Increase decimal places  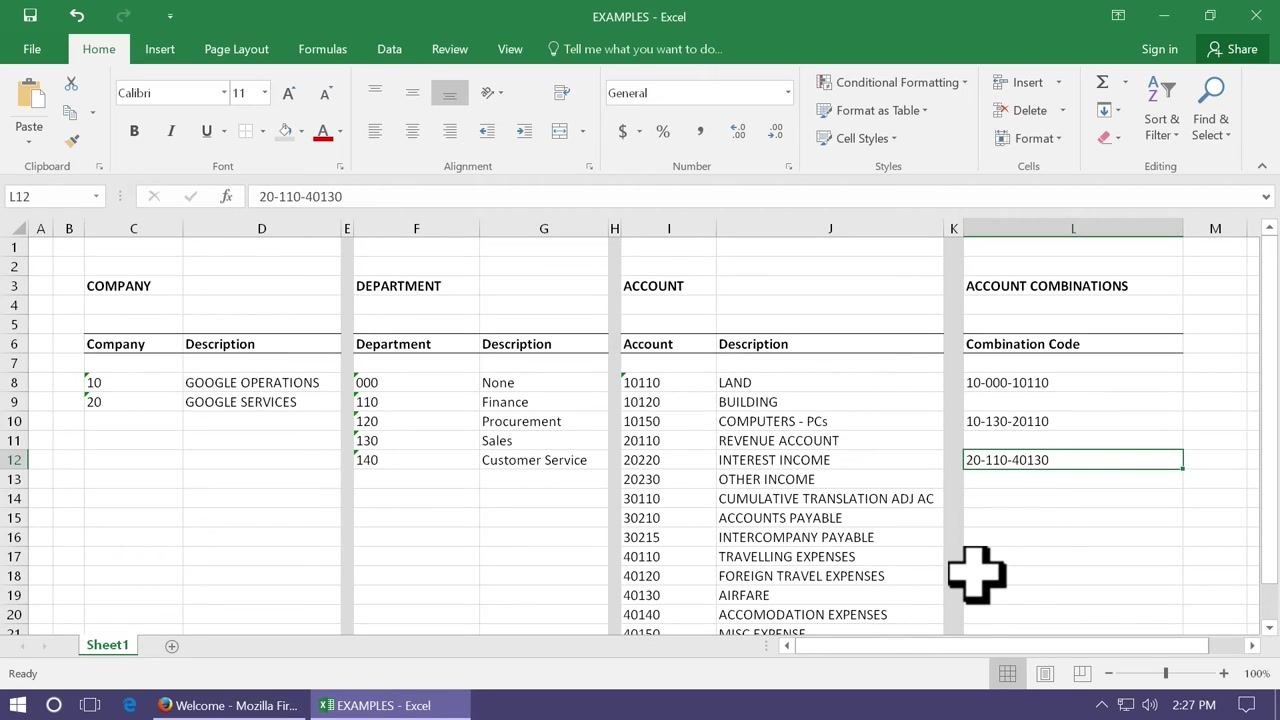coord(738,131)
